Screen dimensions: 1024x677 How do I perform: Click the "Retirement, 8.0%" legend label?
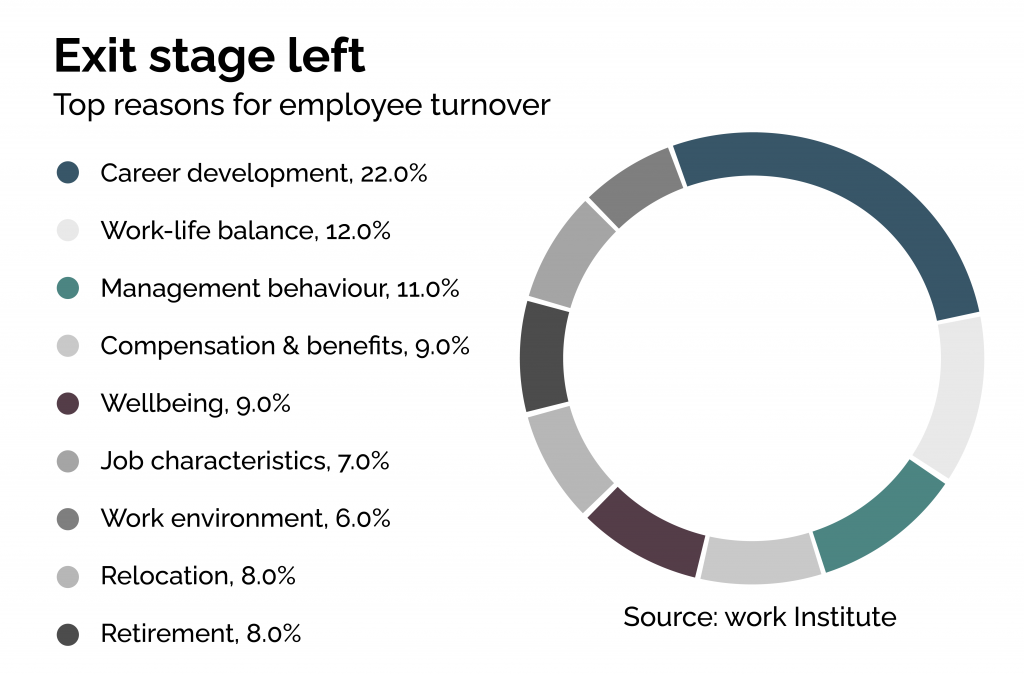click(x=200, y=634)
